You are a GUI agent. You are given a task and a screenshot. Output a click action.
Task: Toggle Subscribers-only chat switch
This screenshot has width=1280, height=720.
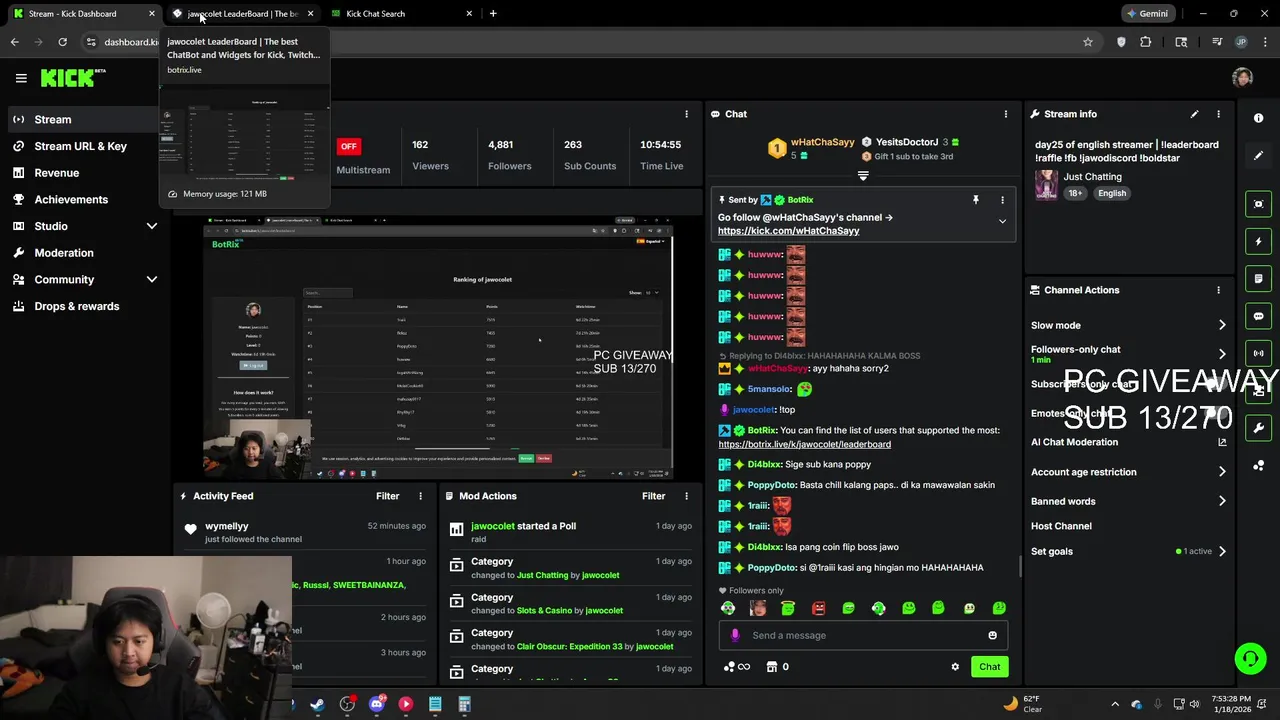pyautogui.click(x=1216, y=384)
